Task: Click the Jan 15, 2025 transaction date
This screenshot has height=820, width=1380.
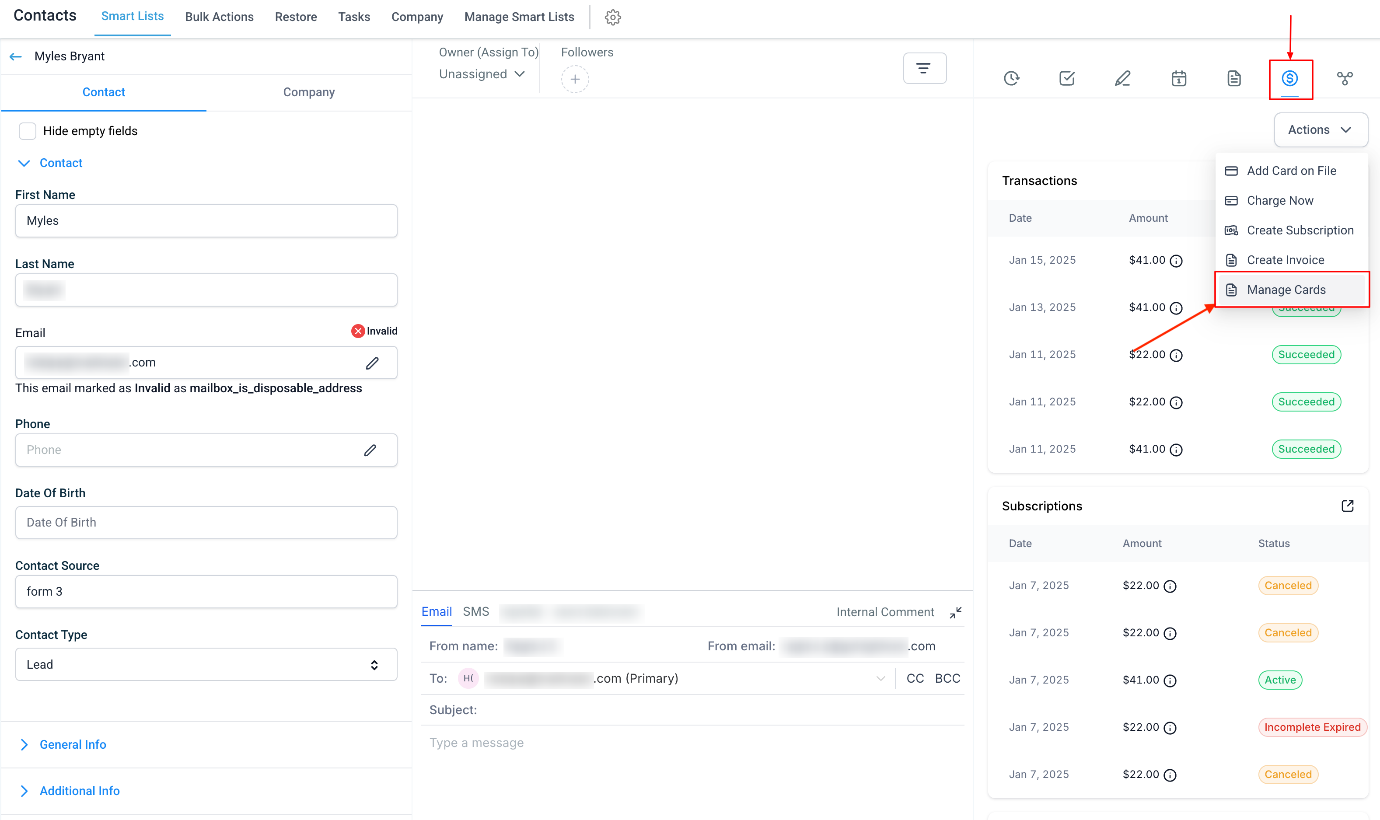Action: [x=1042, y=261]
